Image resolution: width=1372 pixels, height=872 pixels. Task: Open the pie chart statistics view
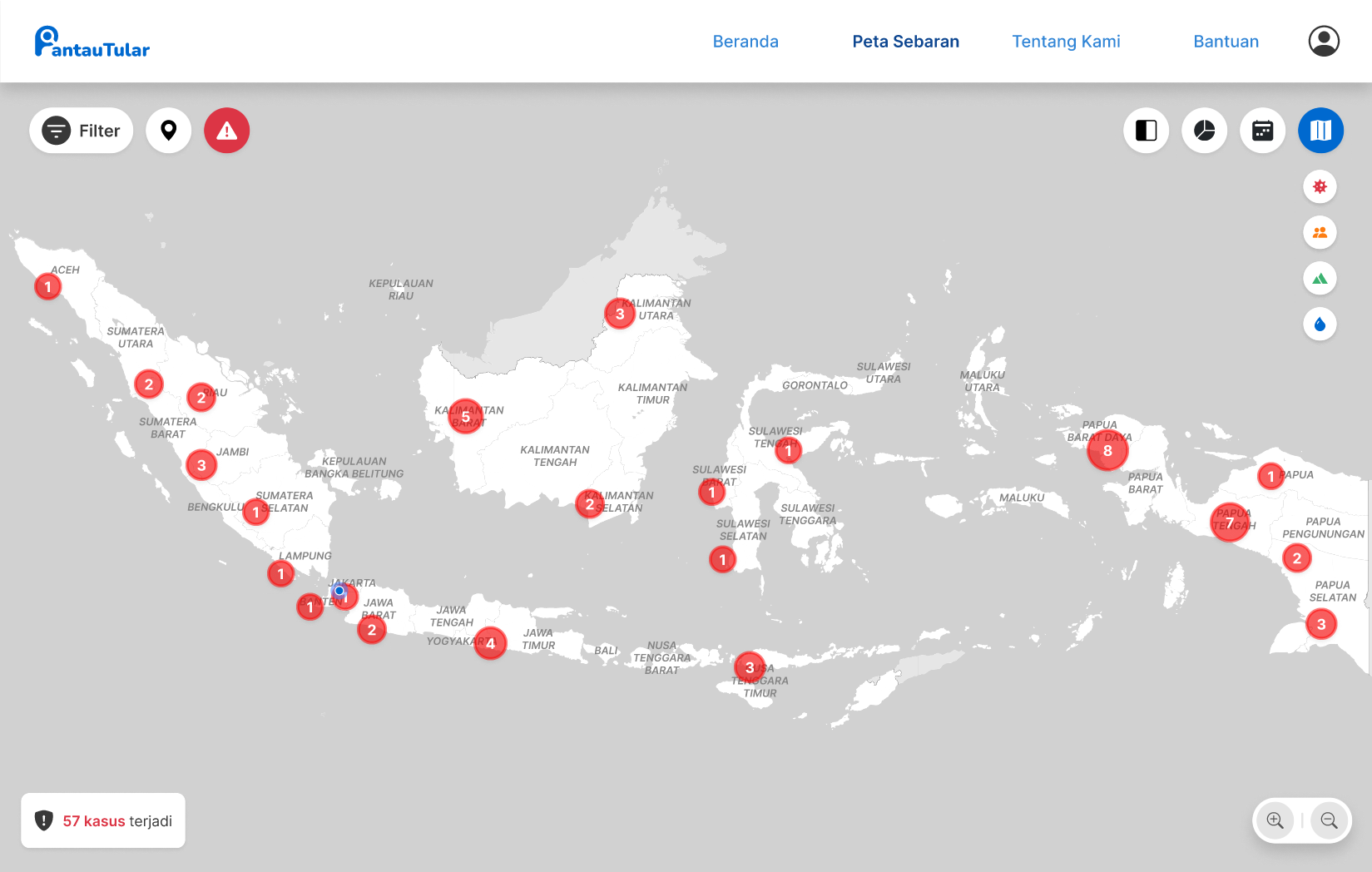1204,131
